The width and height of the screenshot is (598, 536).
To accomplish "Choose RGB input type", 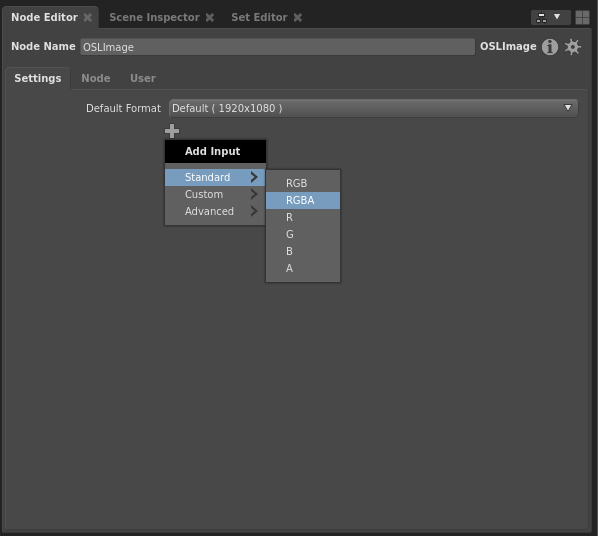I will tap(303, 183).
